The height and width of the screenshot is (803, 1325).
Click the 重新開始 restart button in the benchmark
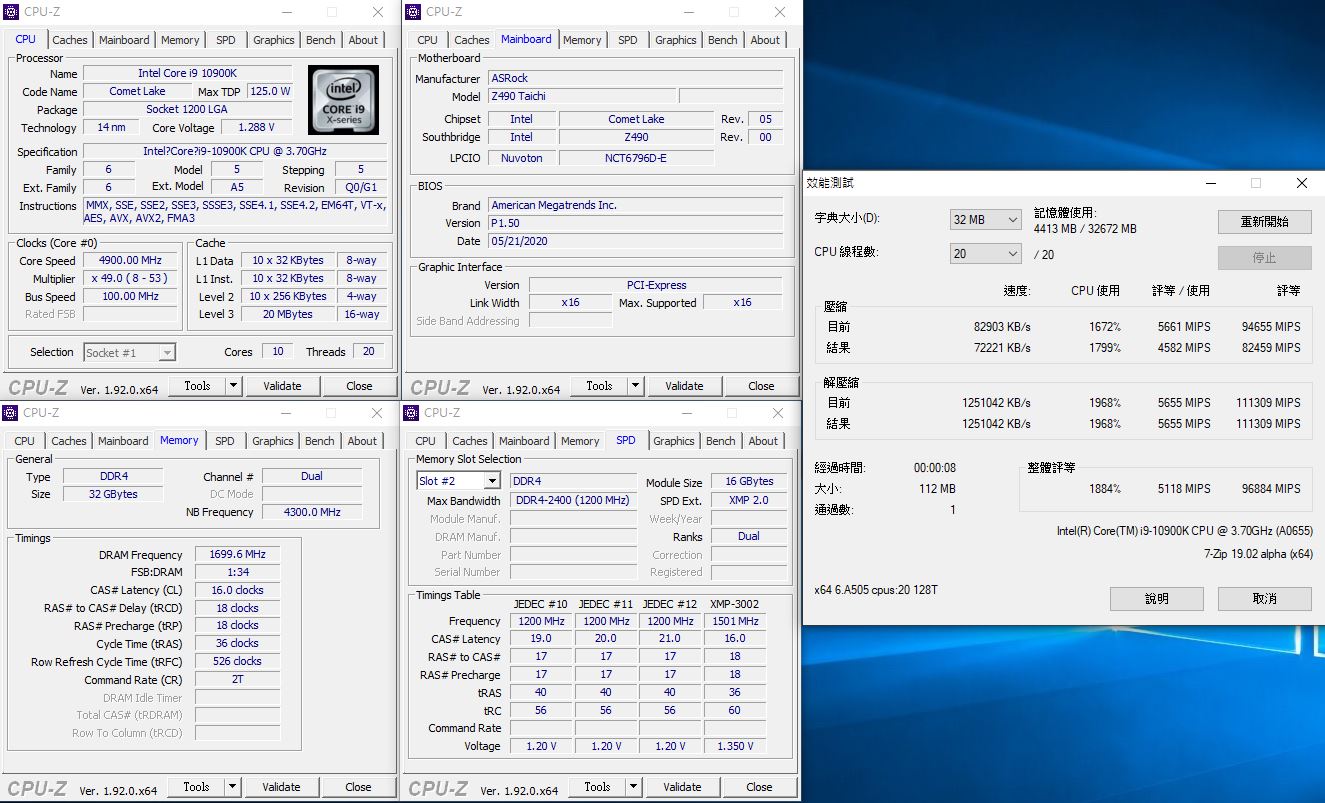(1265, 222)
